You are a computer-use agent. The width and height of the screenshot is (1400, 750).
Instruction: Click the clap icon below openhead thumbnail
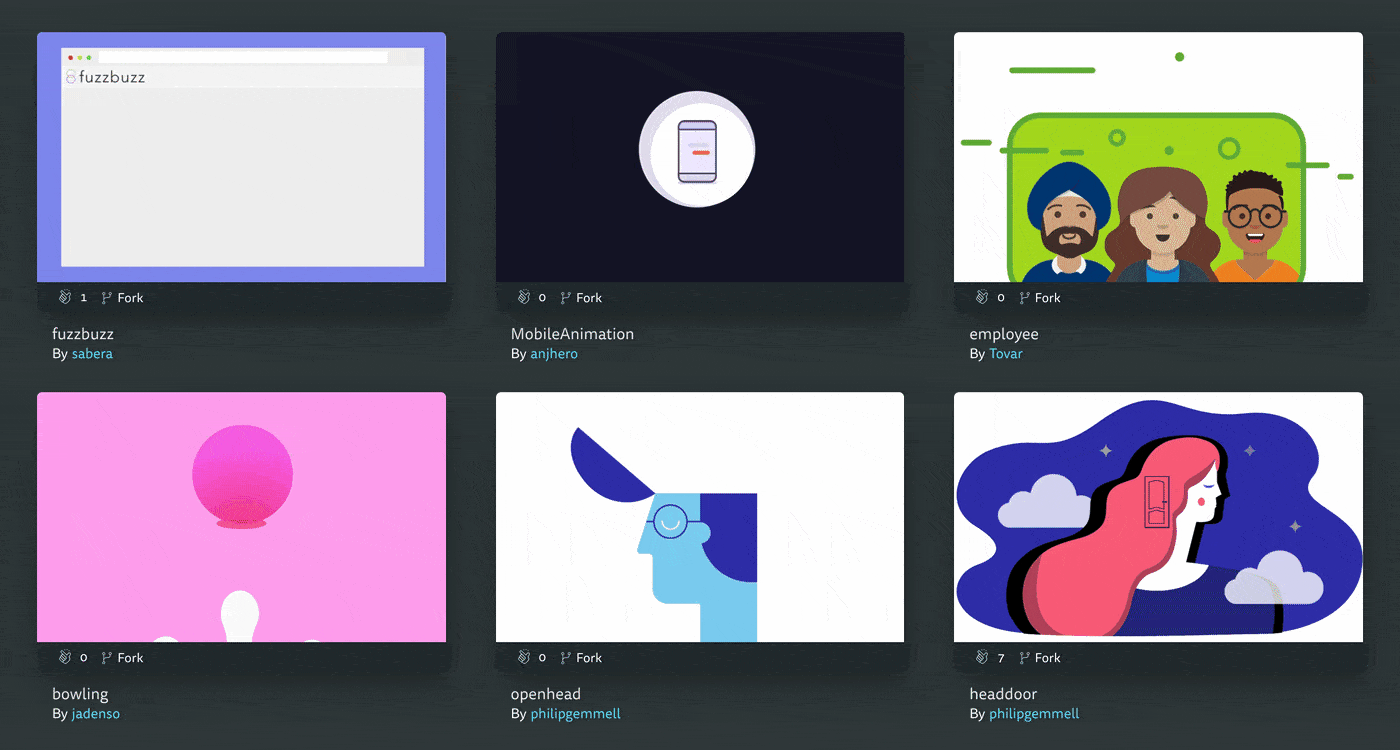(523, 658)
